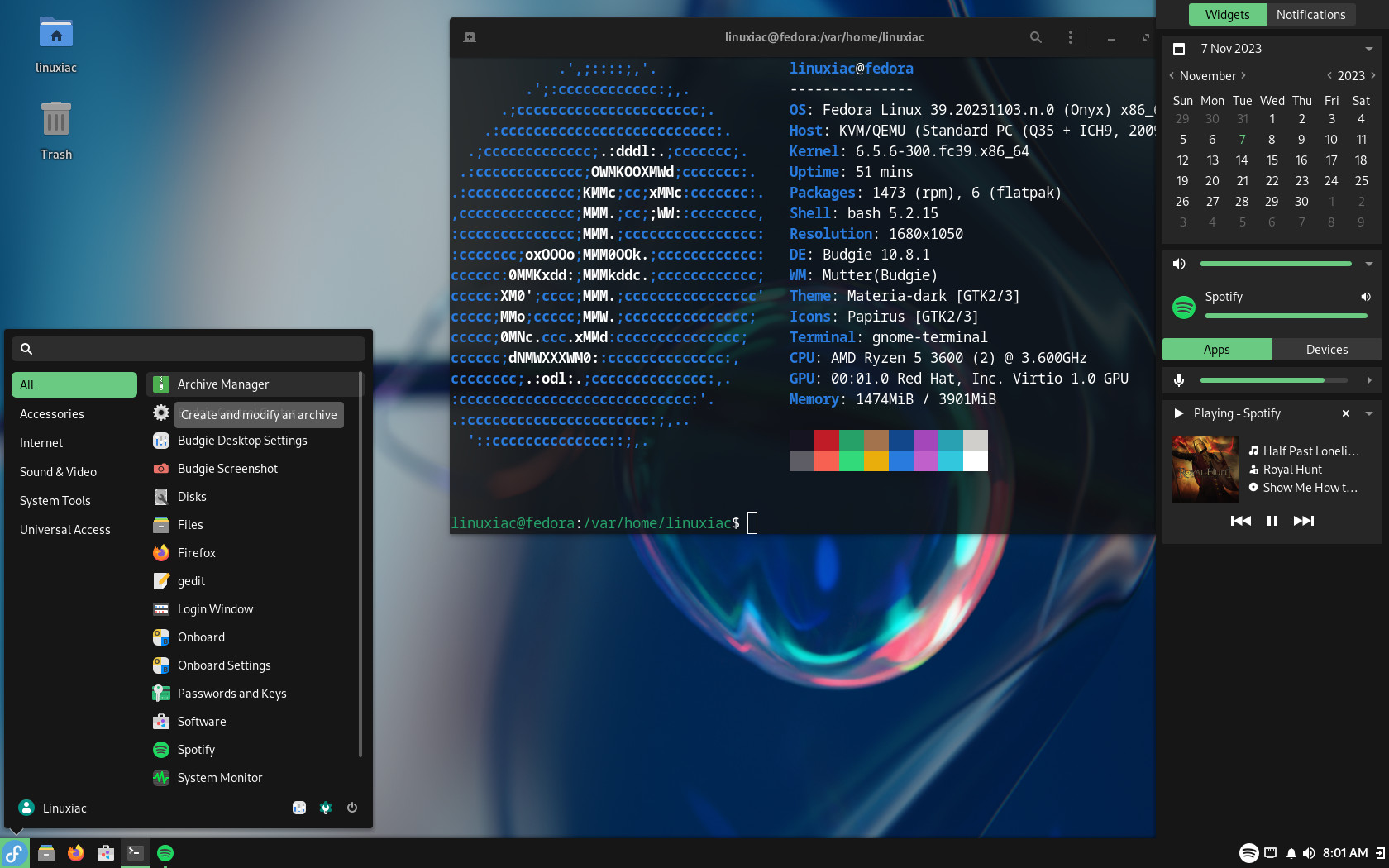Go to previous month in calendar
The image size is (1389, 868).
pyautogui.click(x=1172, y=75)
